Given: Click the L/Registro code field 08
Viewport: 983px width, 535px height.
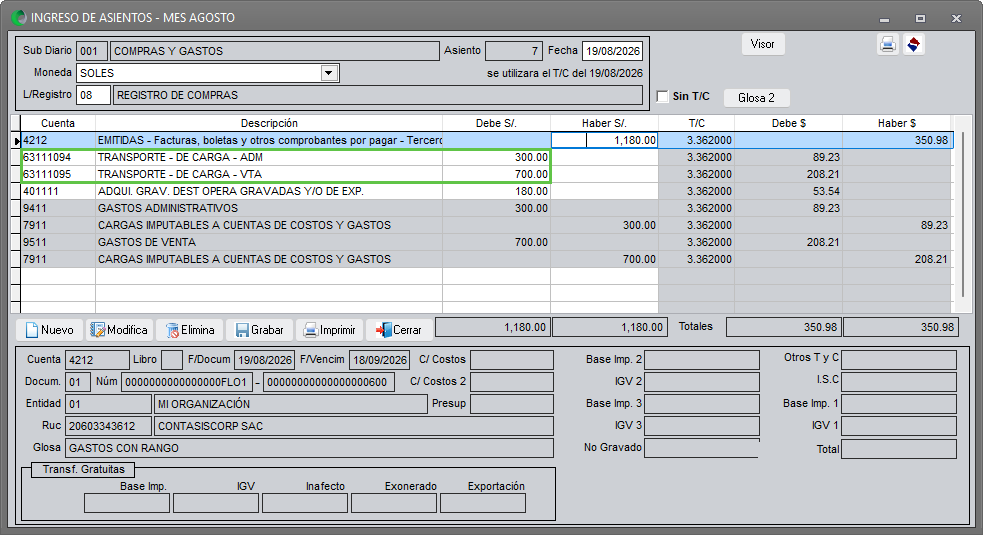Looking at the screenshot, I should (x=93, y=95).
